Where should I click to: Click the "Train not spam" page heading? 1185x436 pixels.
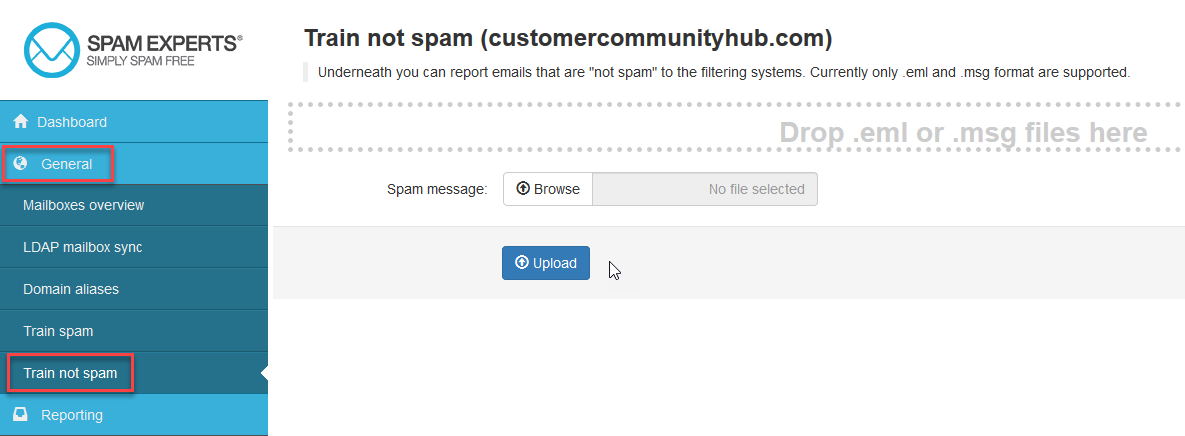(567, 39)
